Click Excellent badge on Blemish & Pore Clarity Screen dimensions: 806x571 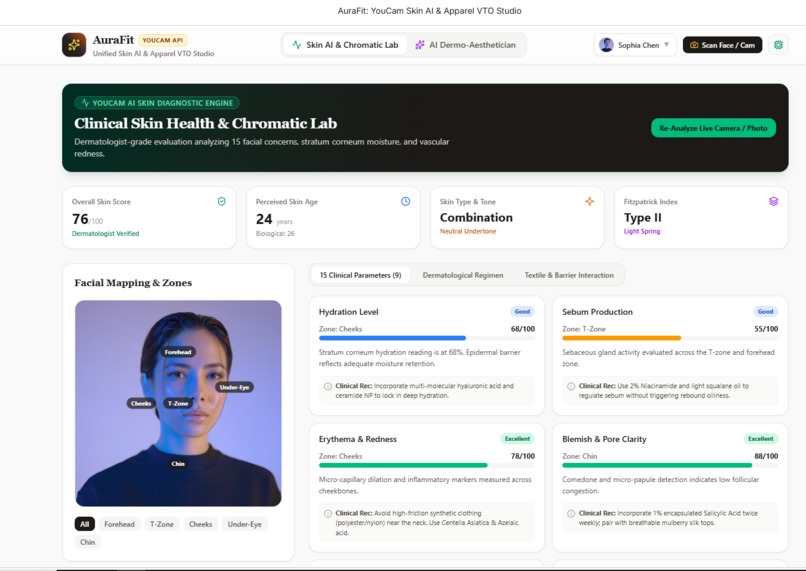[x=761, y=439]
